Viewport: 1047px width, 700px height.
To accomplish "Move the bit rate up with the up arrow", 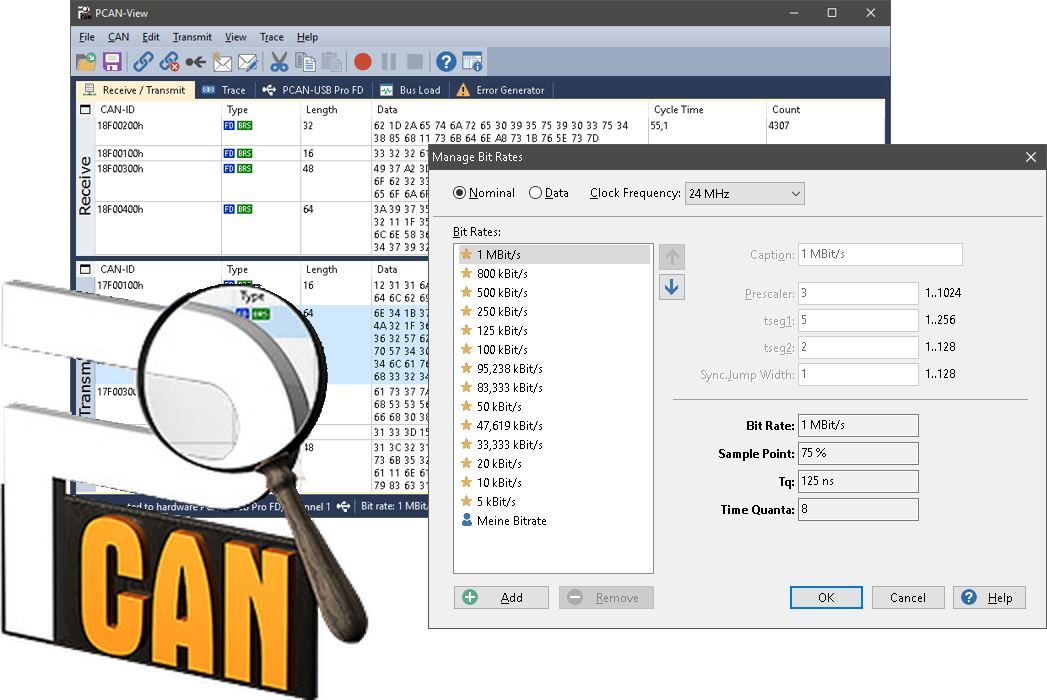I will pyautogui.click(x=672, y=257).
